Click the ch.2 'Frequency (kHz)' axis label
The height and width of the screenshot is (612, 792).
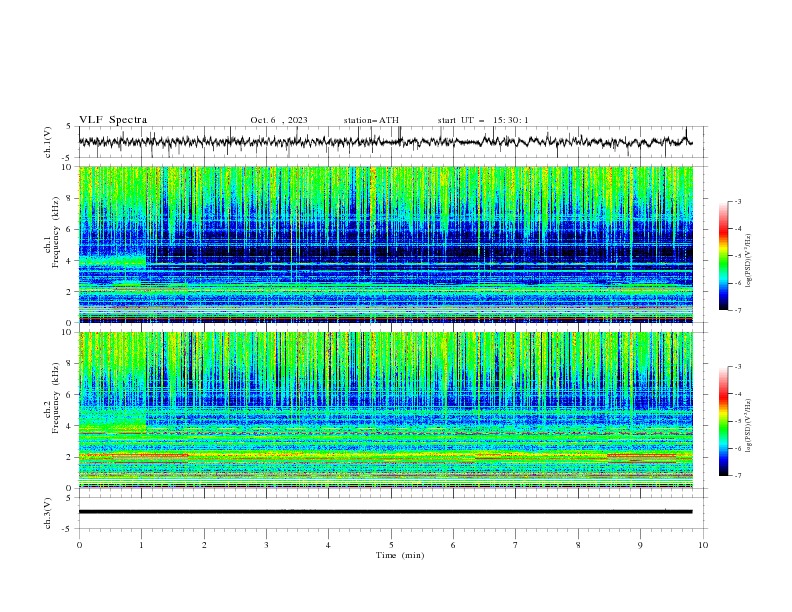(x=56, y=398)
